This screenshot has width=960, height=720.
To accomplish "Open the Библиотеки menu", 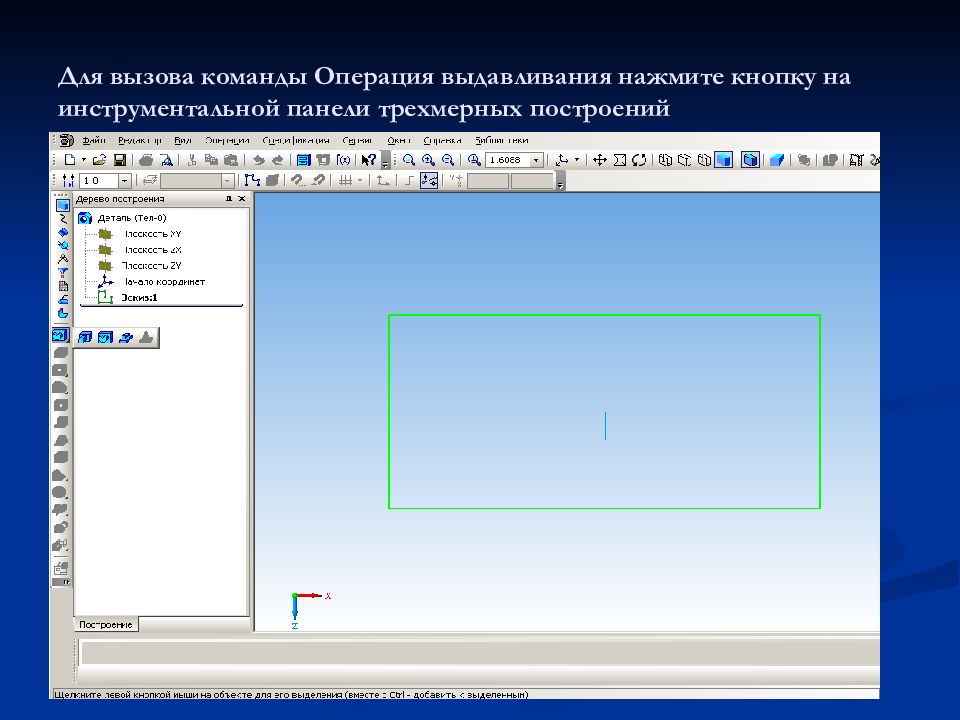I will 502,140.
